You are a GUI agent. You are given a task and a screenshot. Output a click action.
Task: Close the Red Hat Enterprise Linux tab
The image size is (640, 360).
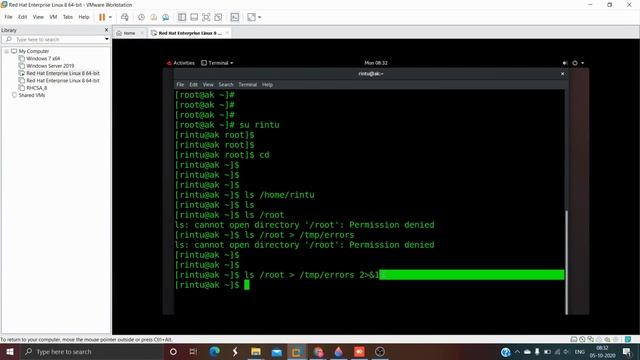[x=227, y=33]
